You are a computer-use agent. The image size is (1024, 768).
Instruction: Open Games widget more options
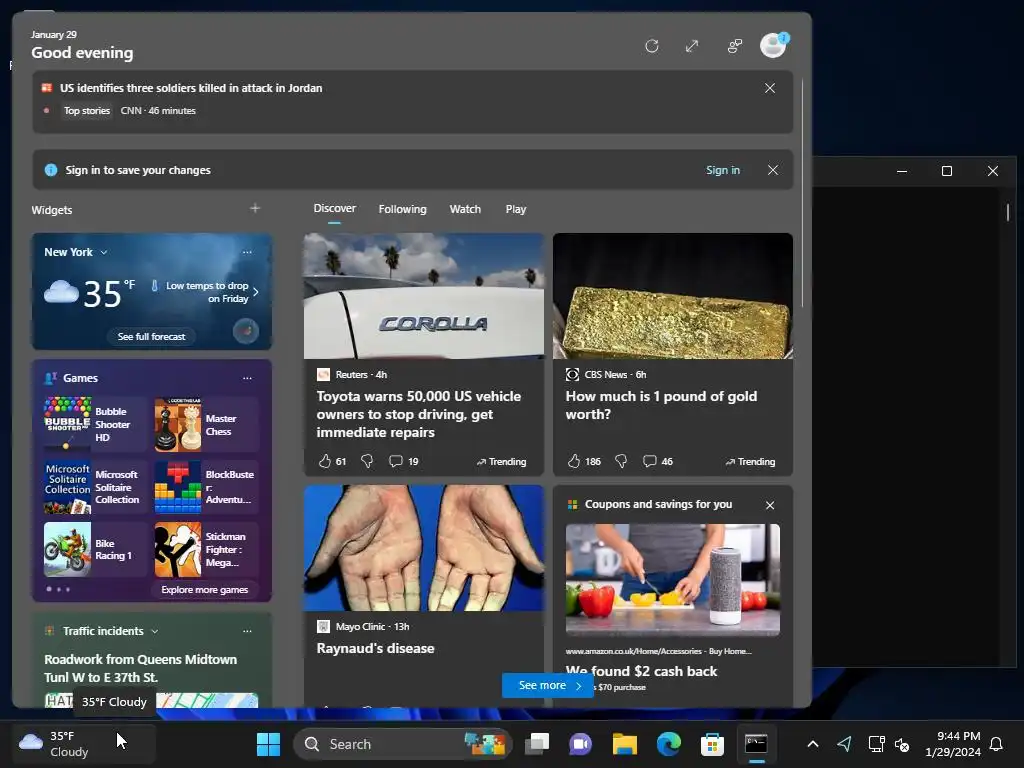[x=247, y=378]
